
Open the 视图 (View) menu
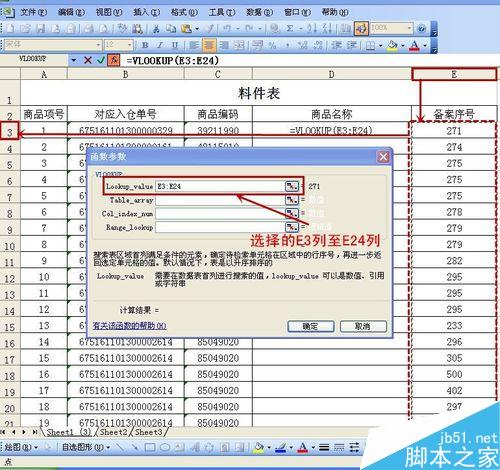coord(109,12)
